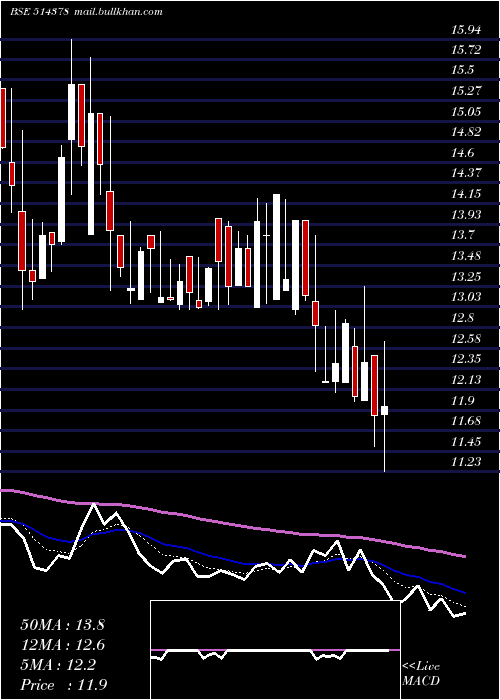This screenshot has width=500, height=700.
Task: Click the 50MA : 13.8 readout
Action: (x=62, y=625)
